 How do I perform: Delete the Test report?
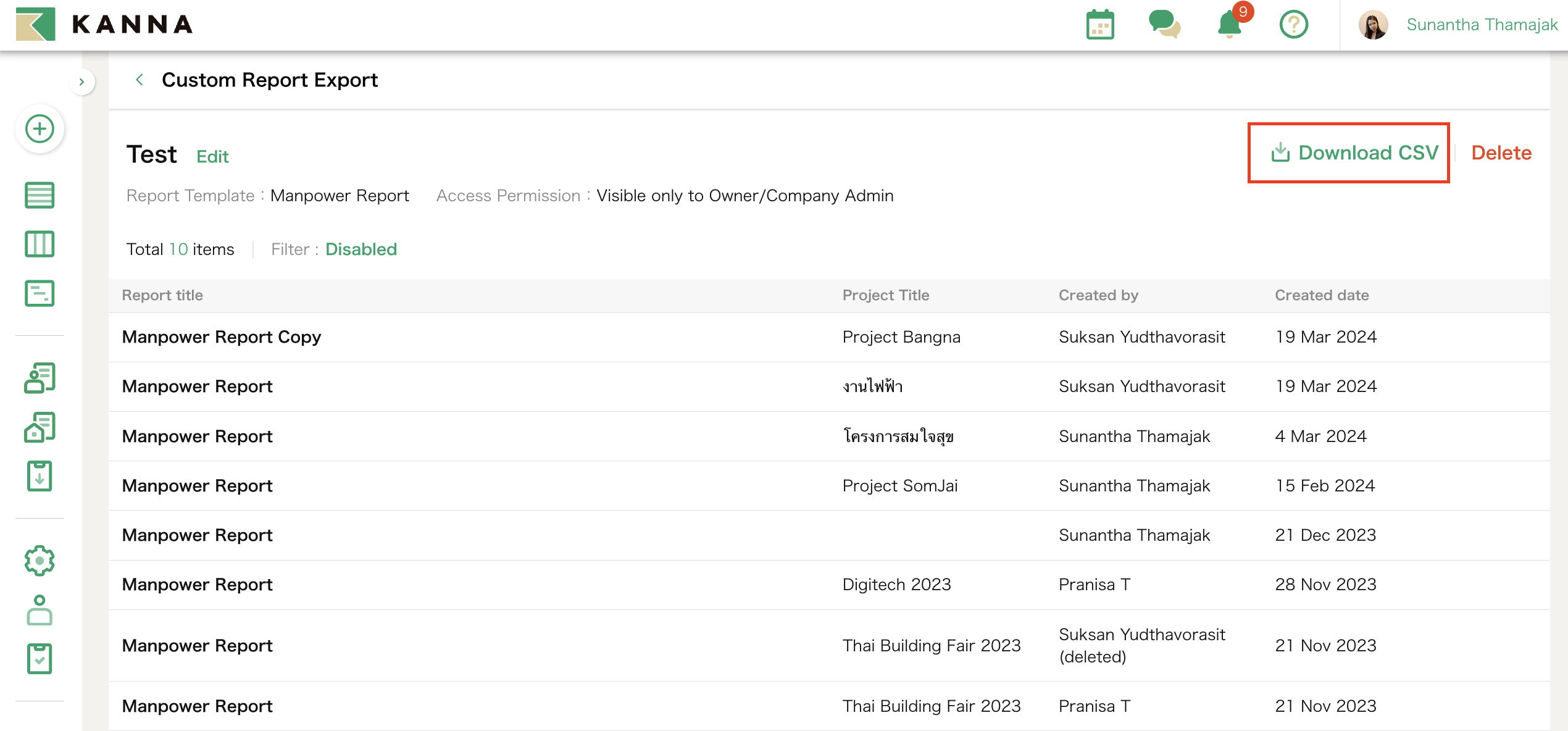point(1501,152)
